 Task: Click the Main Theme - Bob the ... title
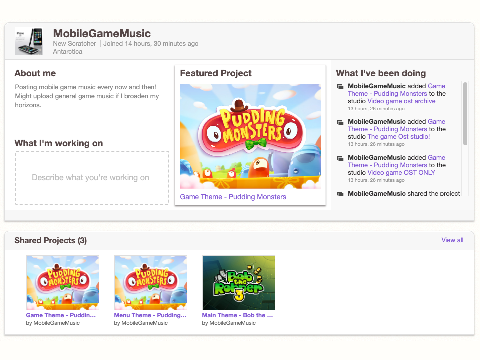[x=237, y=315]
